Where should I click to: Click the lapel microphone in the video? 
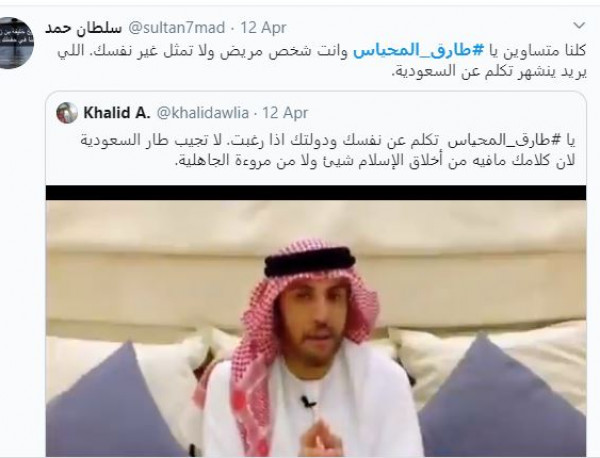307,402
